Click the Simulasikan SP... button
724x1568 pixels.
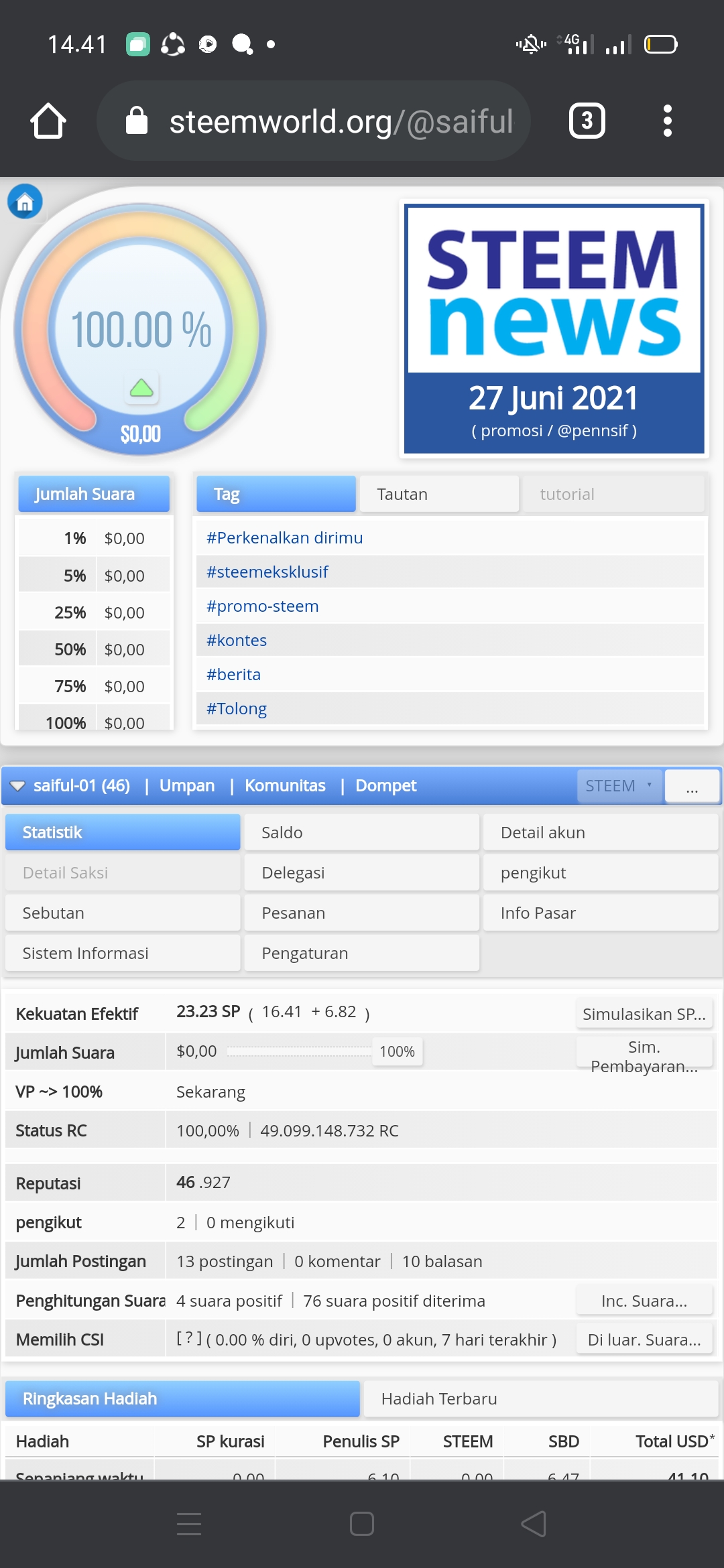644,1014
